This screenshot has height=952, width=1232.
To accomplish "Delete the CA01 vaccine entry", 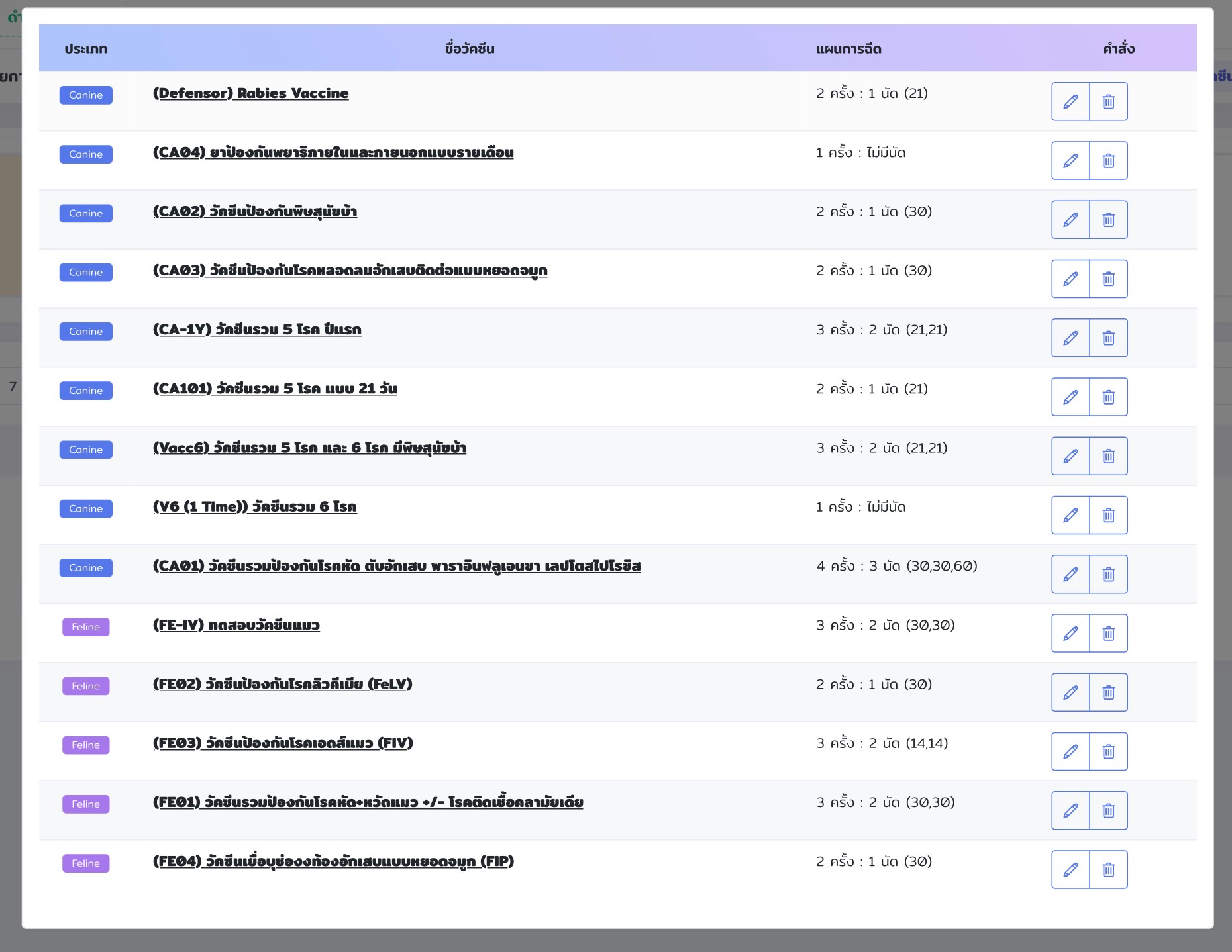I will [1108, 574].
